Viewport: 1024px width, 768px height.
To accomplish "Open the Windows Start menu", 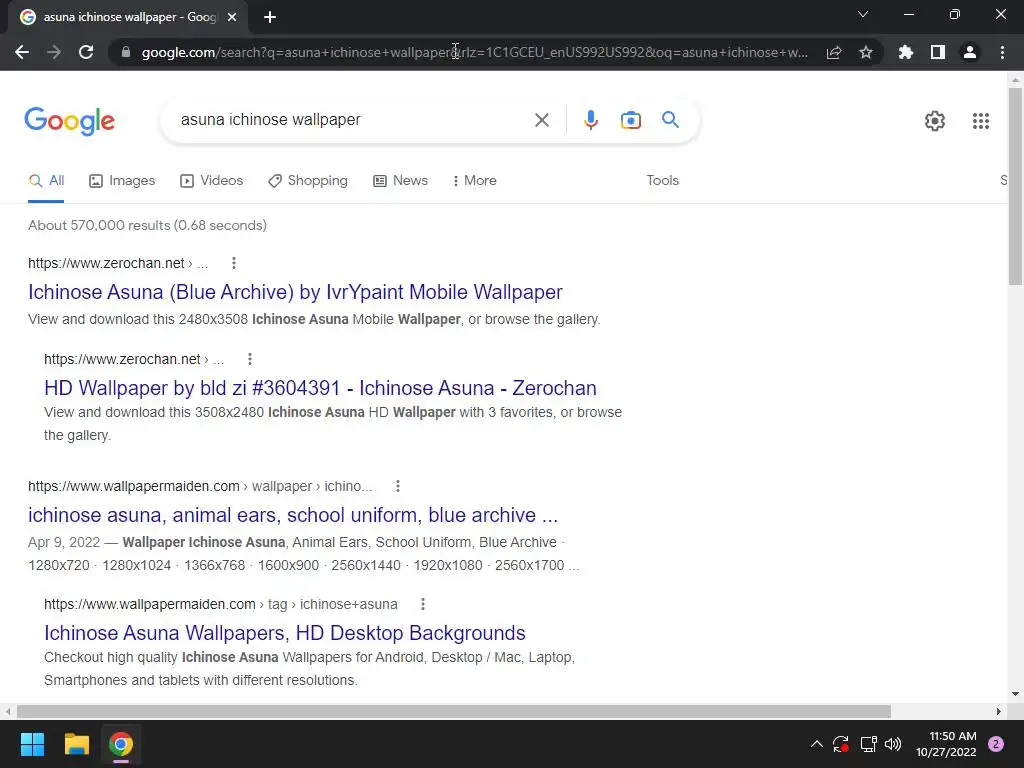I will click(x=32, y=744).
